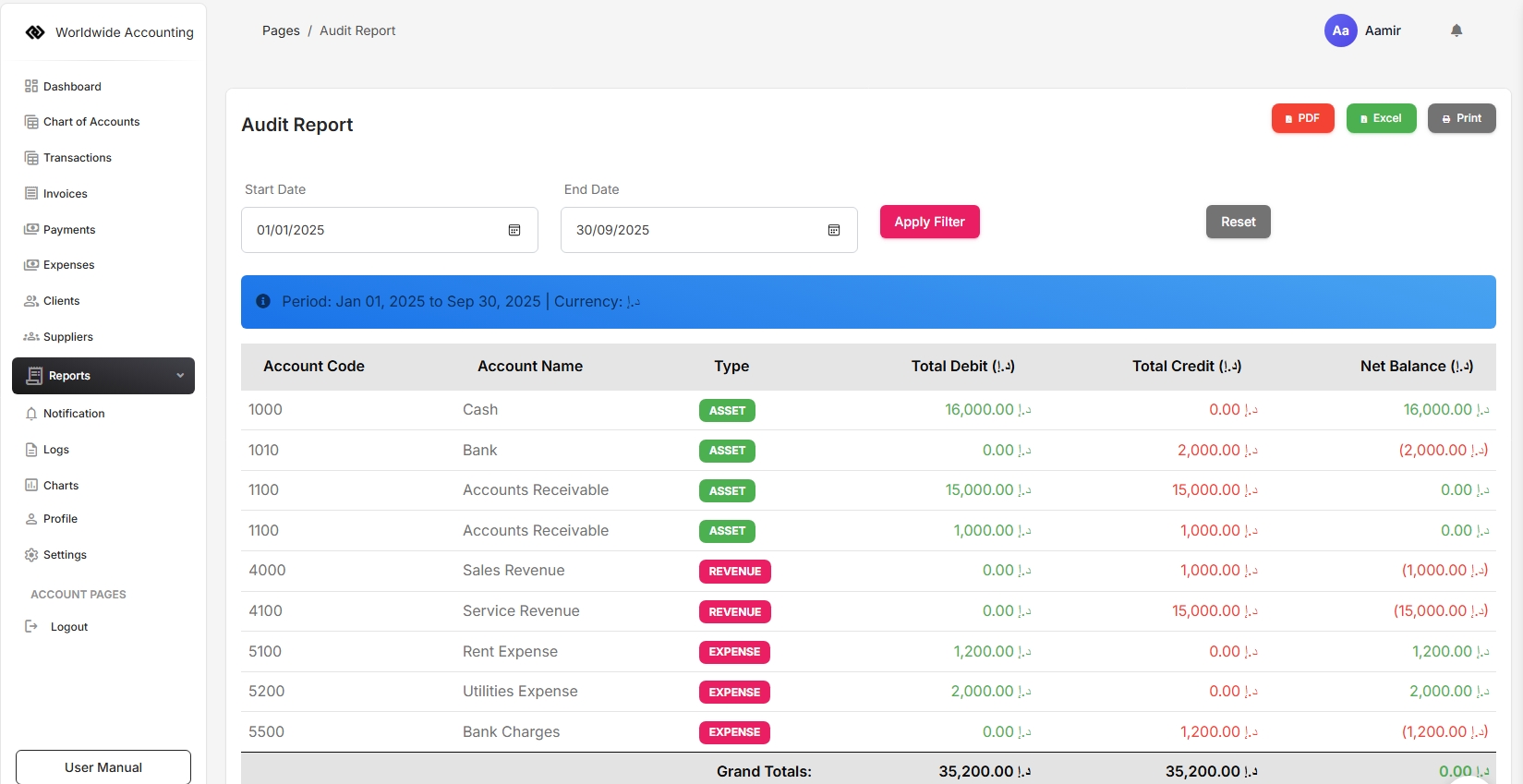This screenshot has height=784, width=1523.
Task: Expand the Reports menu chevron
Action: pos(180,376)
